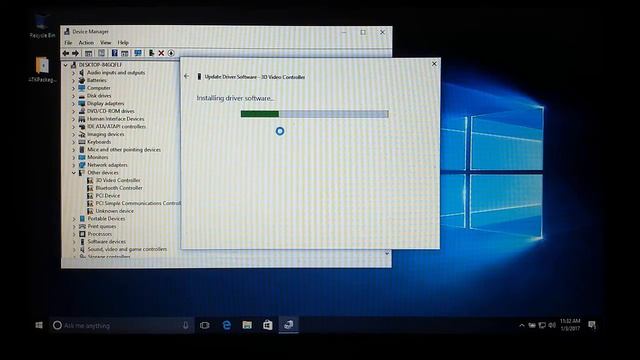Click the Disable down-arrow circle toolbar icon

(171, 53)
